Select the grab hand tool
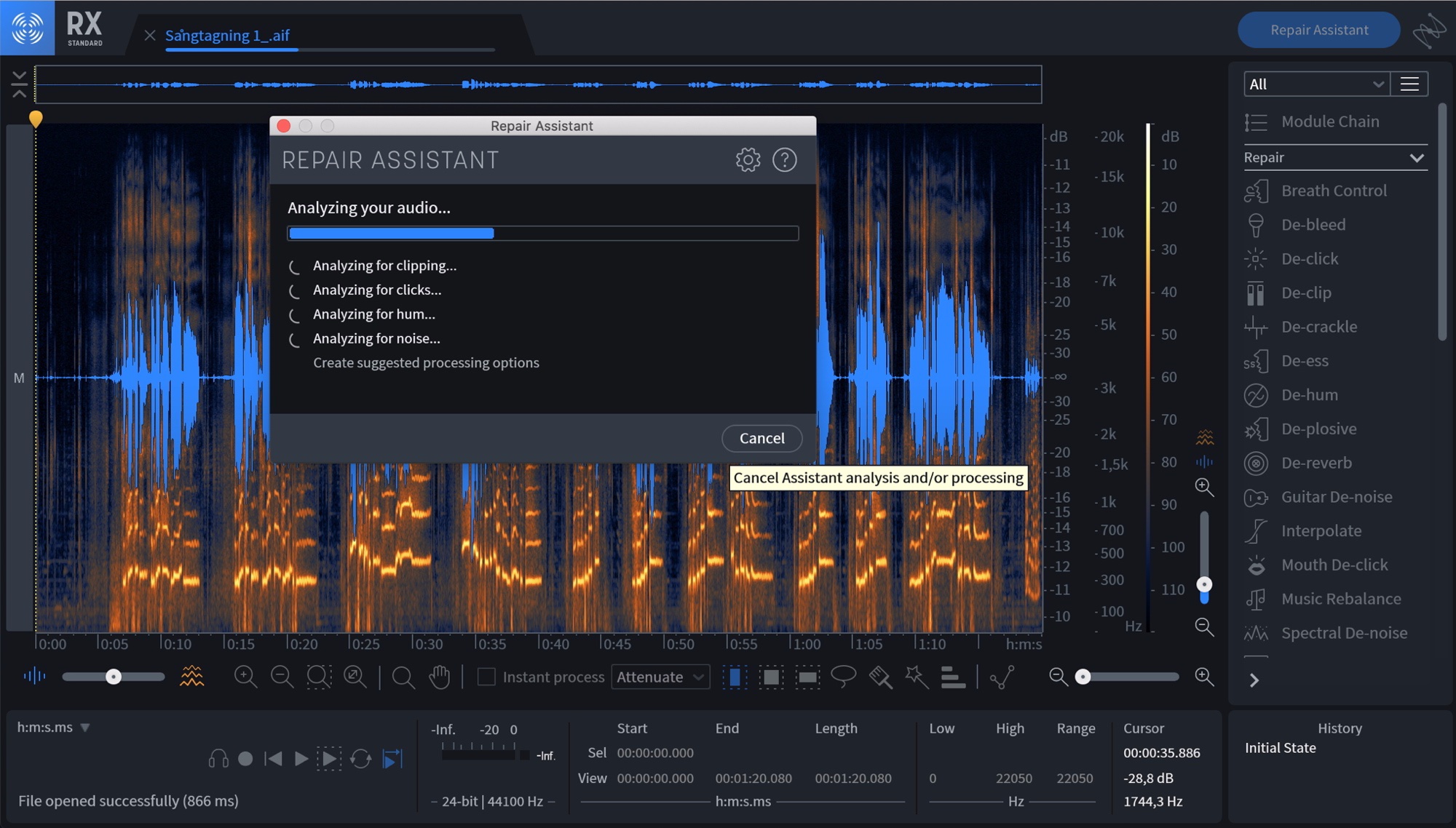Viewport: 1456px width, 828px height. pos(439,677)
